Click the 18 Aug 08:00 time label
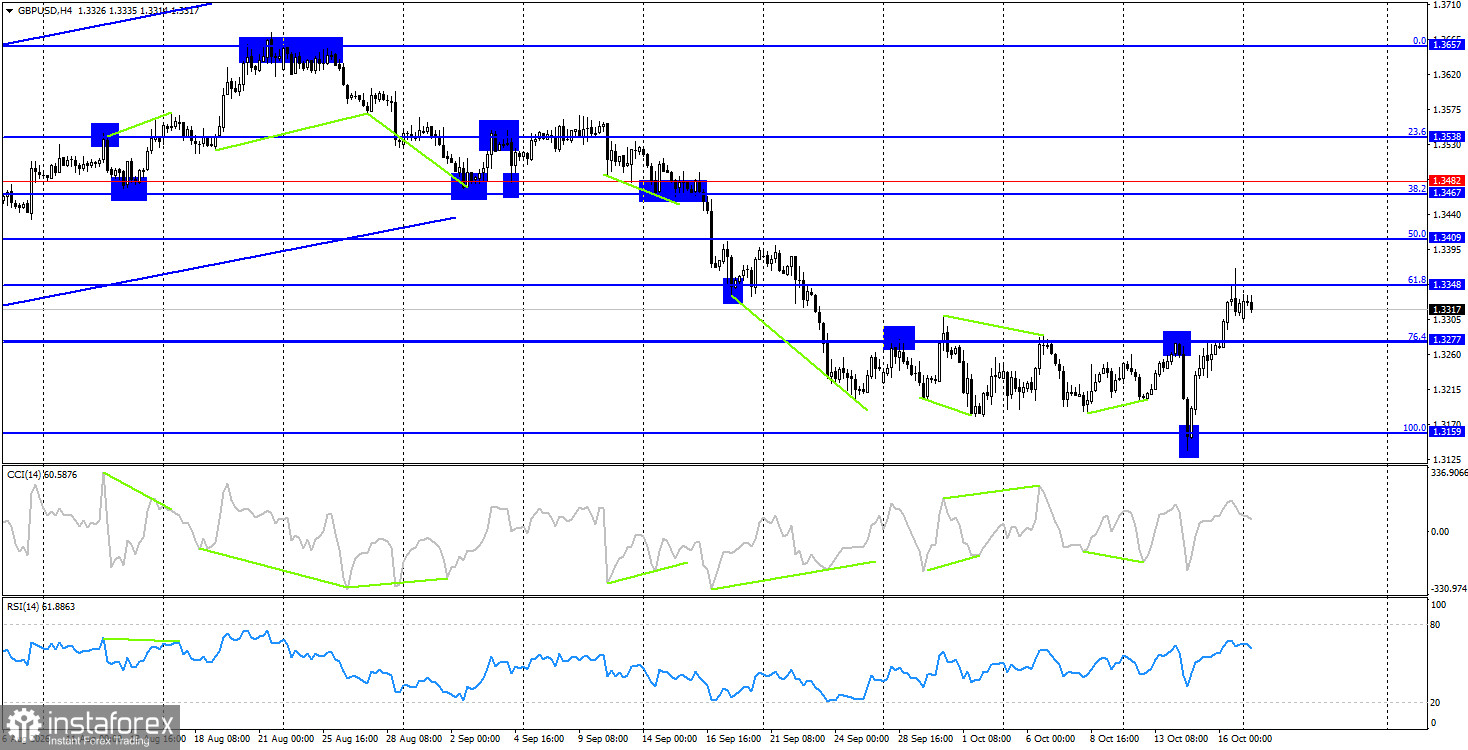This screenshot has height=750, width=1468. 221,740
